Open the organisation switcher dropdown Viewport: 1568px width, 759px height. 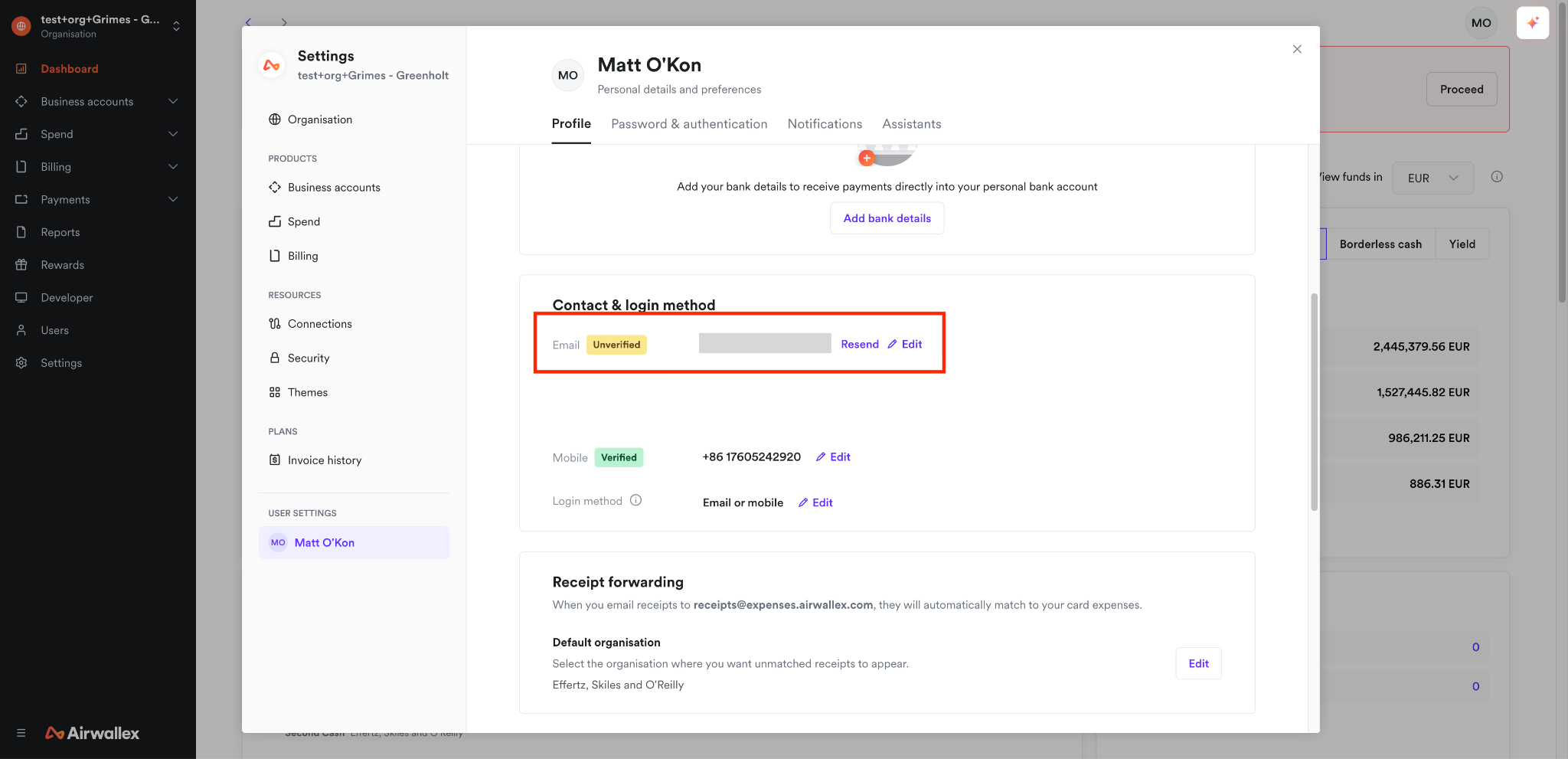coord(176,26)
